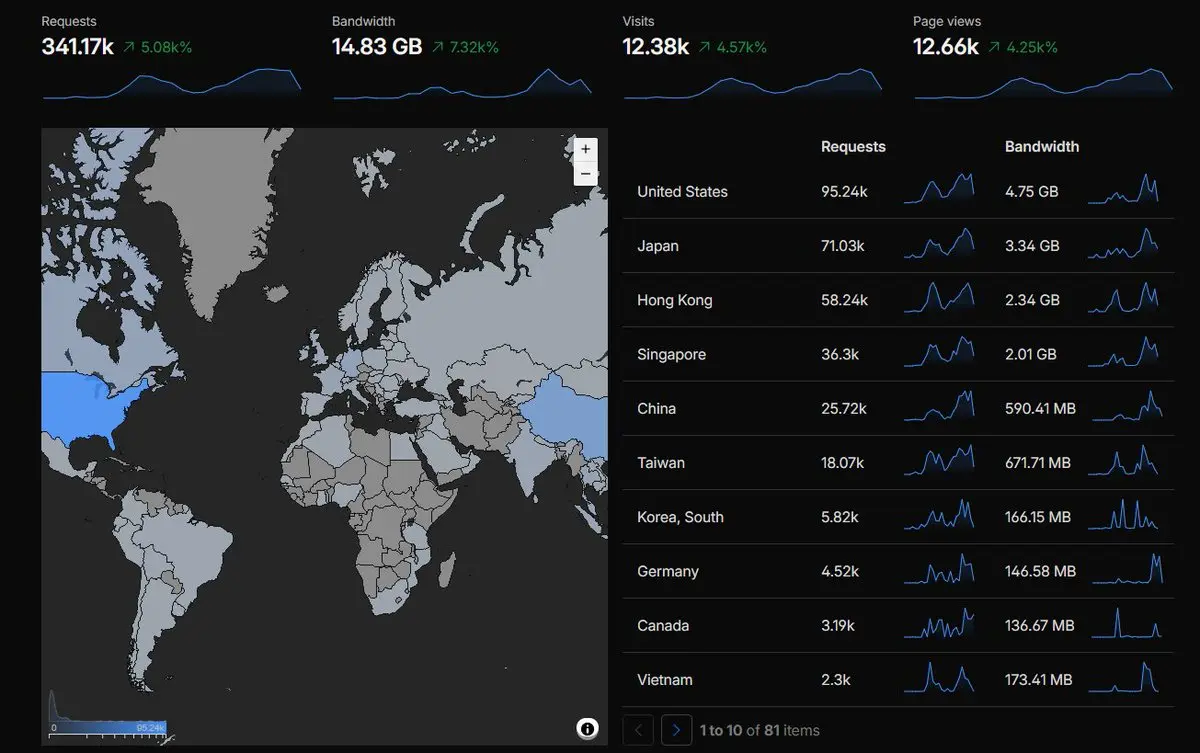Open the Page views summary chart
1200x753 pixels.
pos(1043,83)
